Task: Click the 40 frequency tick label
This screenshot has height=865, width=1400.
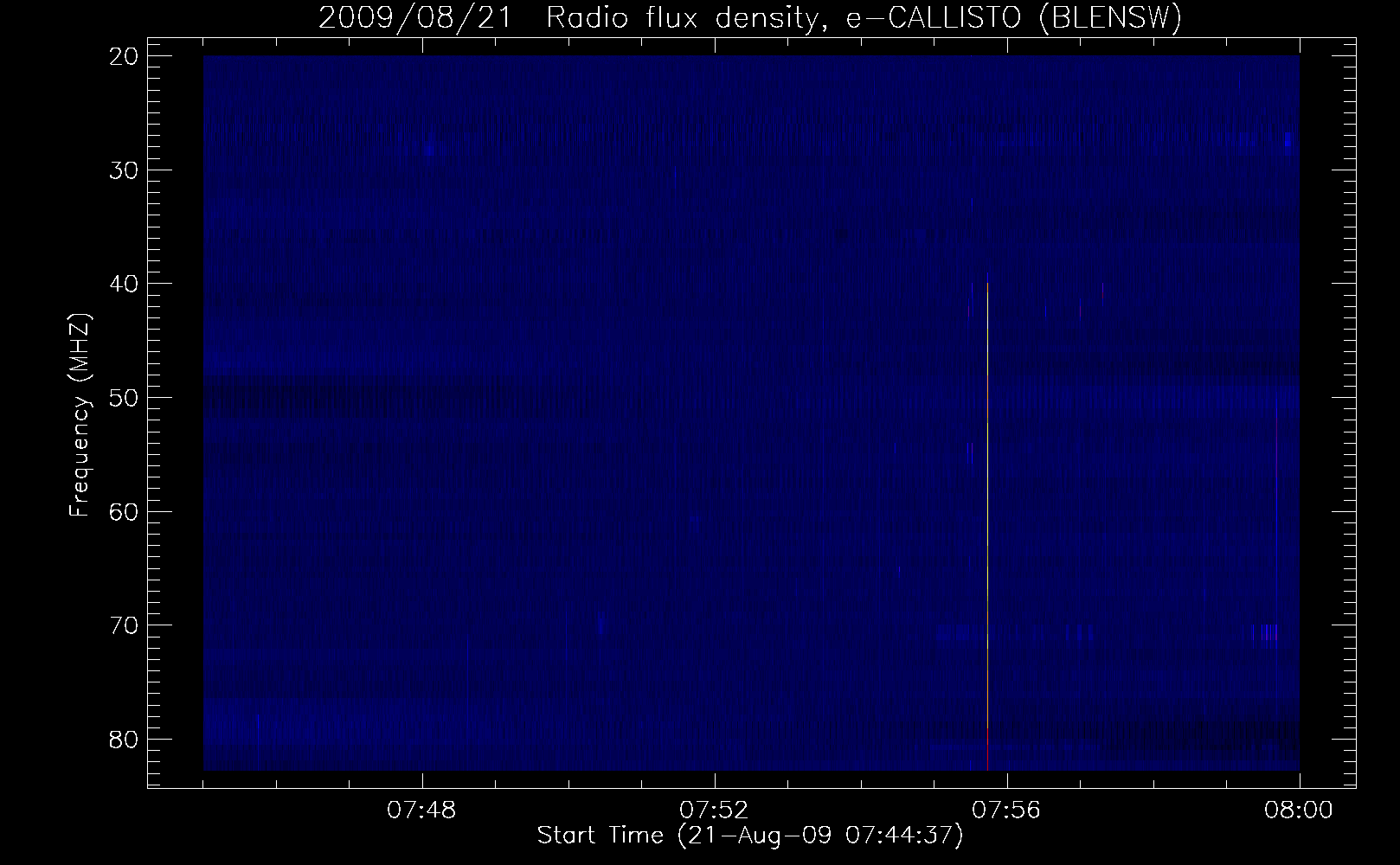Action: 122,284
